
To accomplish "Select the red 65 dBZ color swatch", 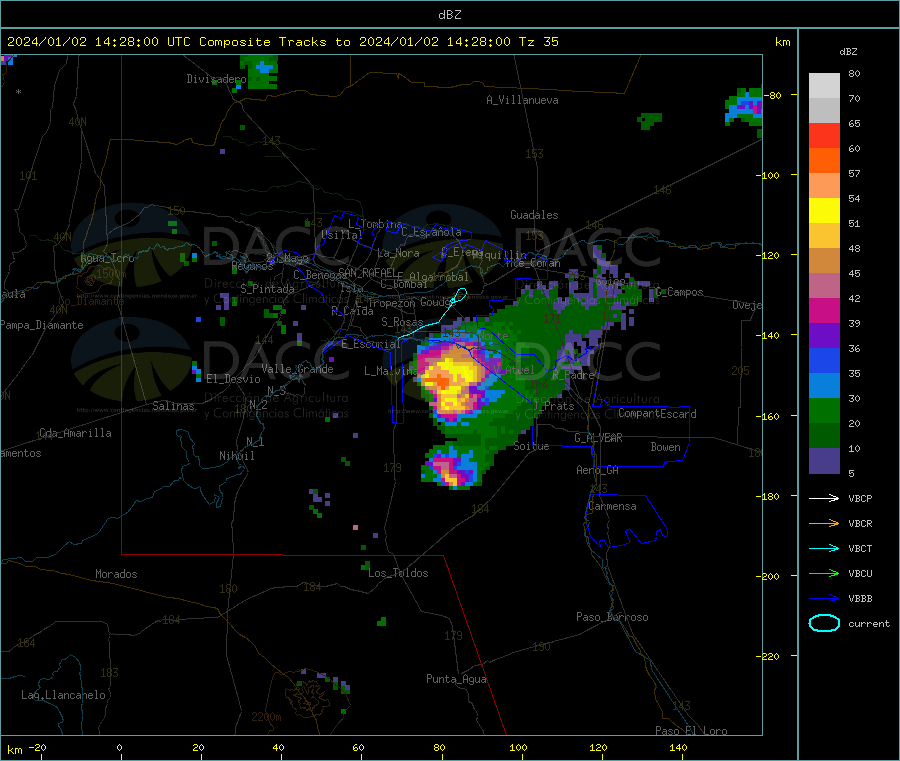I will coord(824,135).
